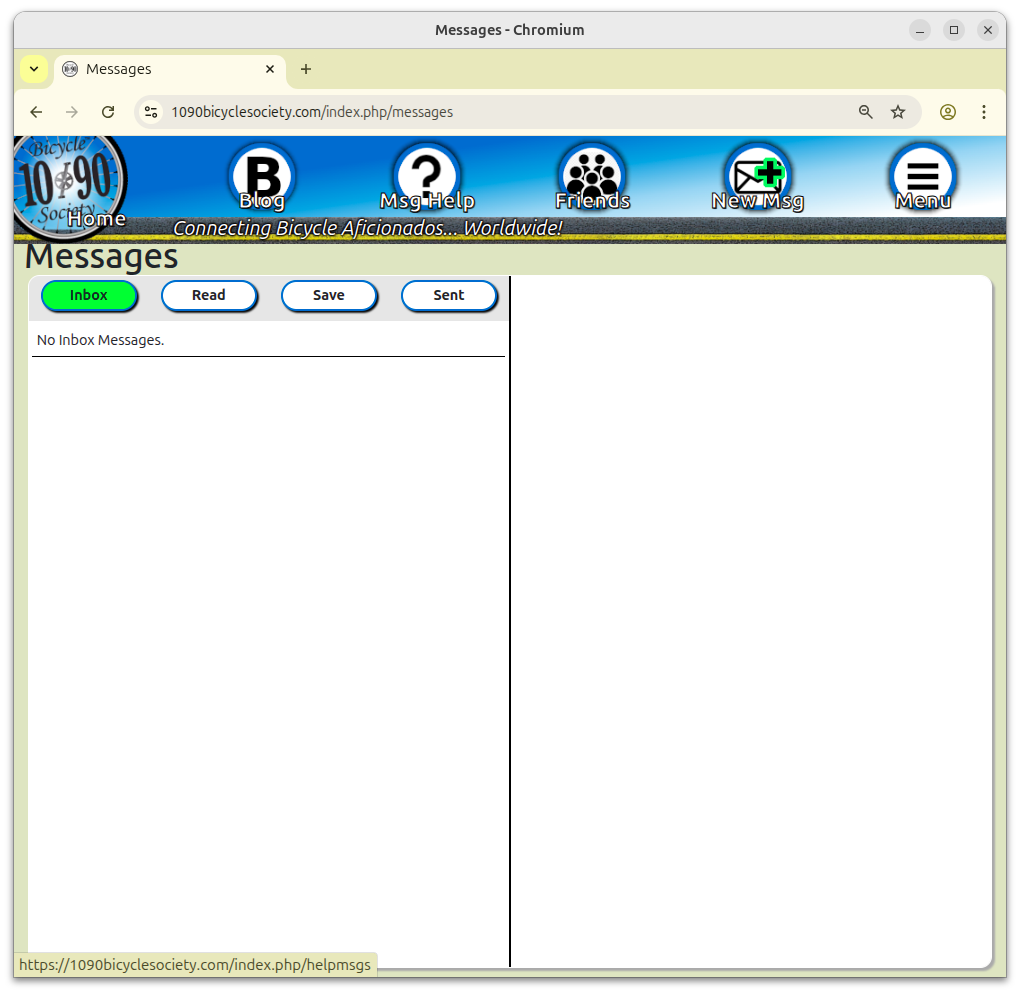This screenshot has width=1020, height=994.
Task: Switch to Read messages view
Action: point(209,295)
